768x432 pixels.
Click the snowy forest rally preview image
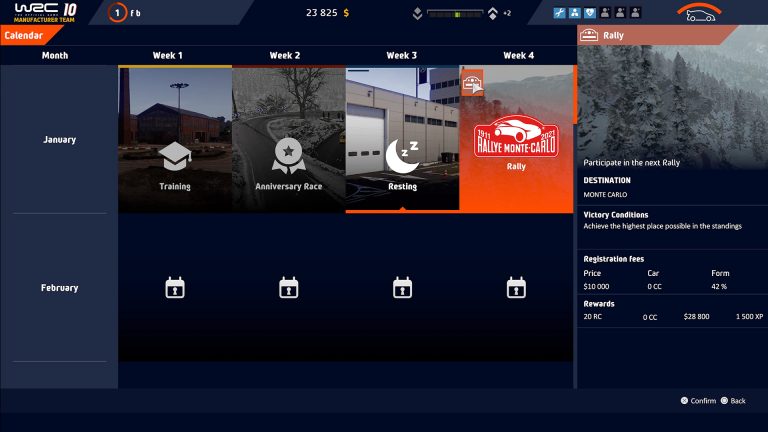pyautogui.click(x=672, y=100)
